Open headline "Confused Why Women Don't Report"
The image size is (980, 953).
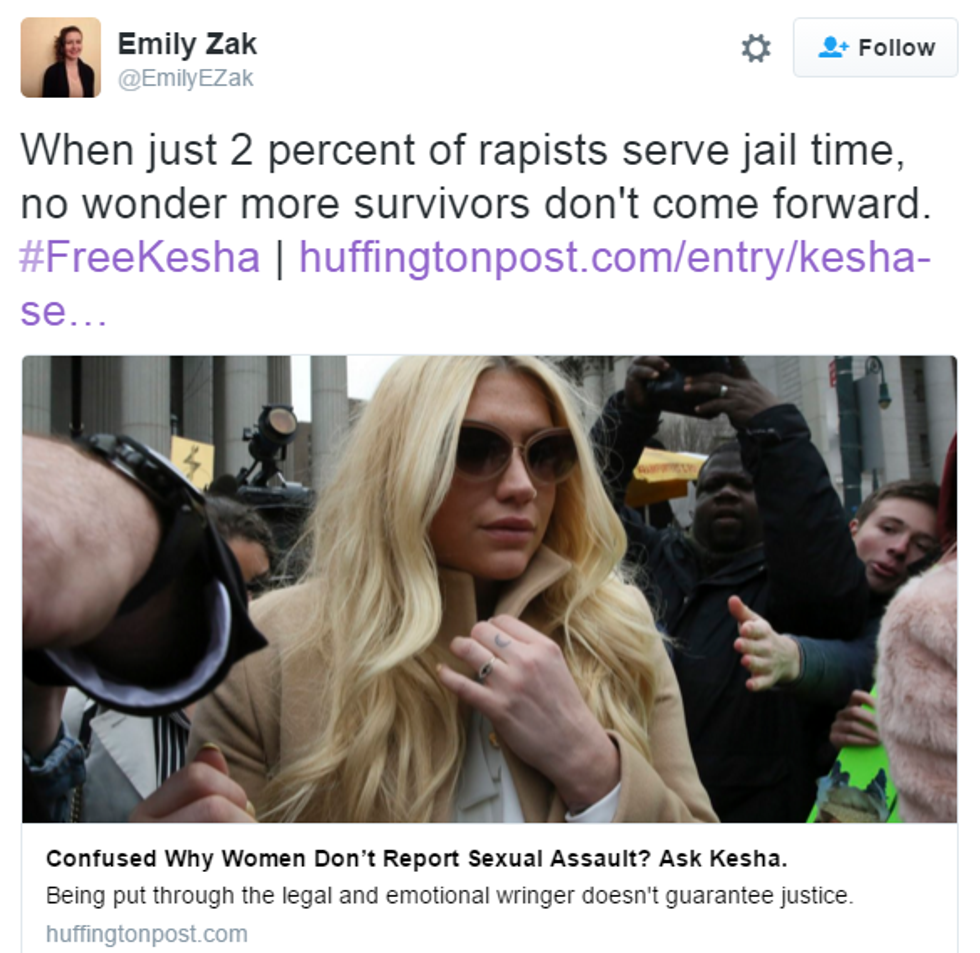point(416,859)
